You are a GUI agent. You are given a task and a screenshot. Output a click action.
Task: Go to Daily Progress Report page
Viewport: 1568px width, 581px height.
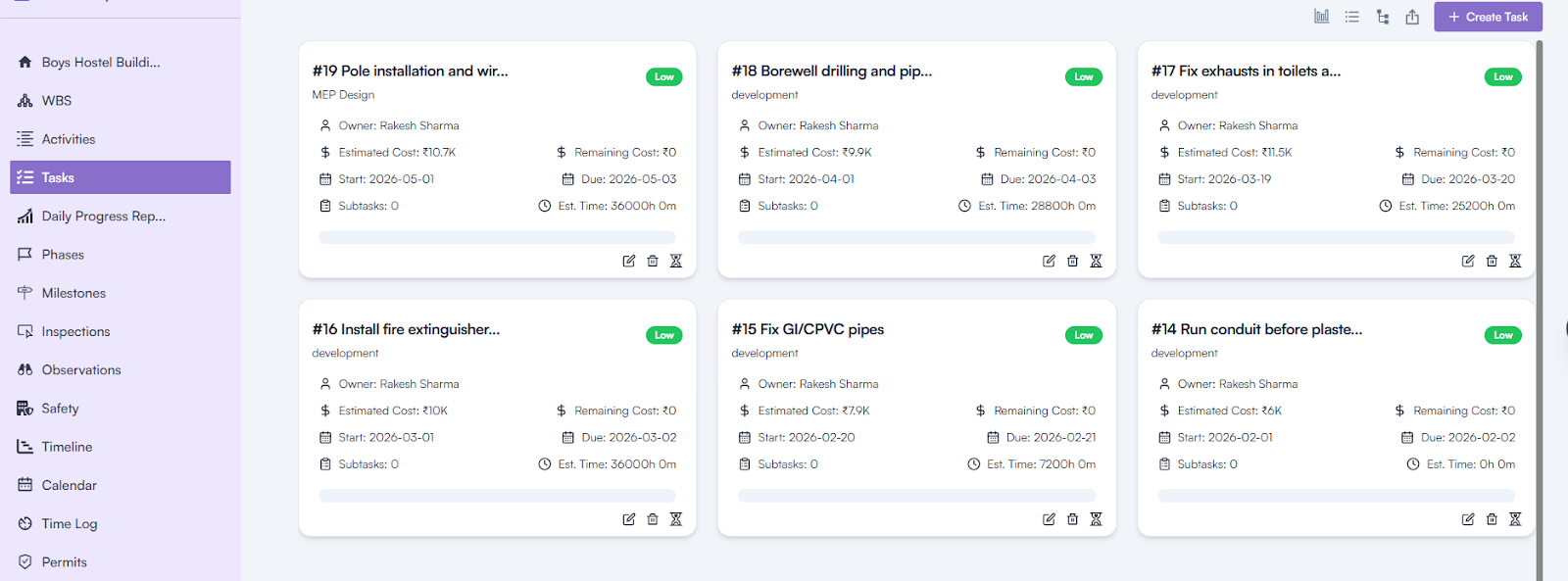(103, 217)
